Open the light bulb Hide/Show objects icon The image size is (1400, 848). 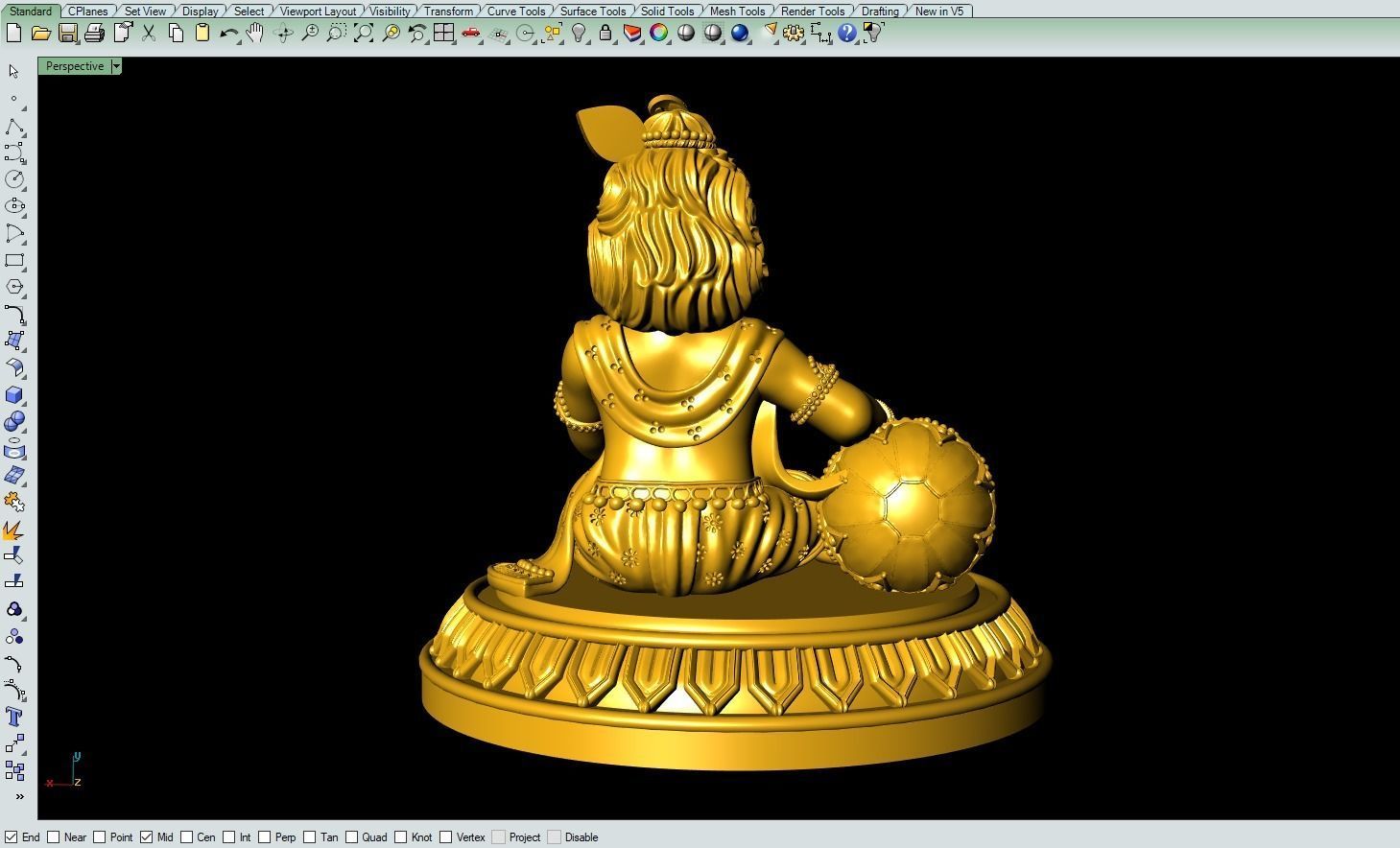(579, 34)
